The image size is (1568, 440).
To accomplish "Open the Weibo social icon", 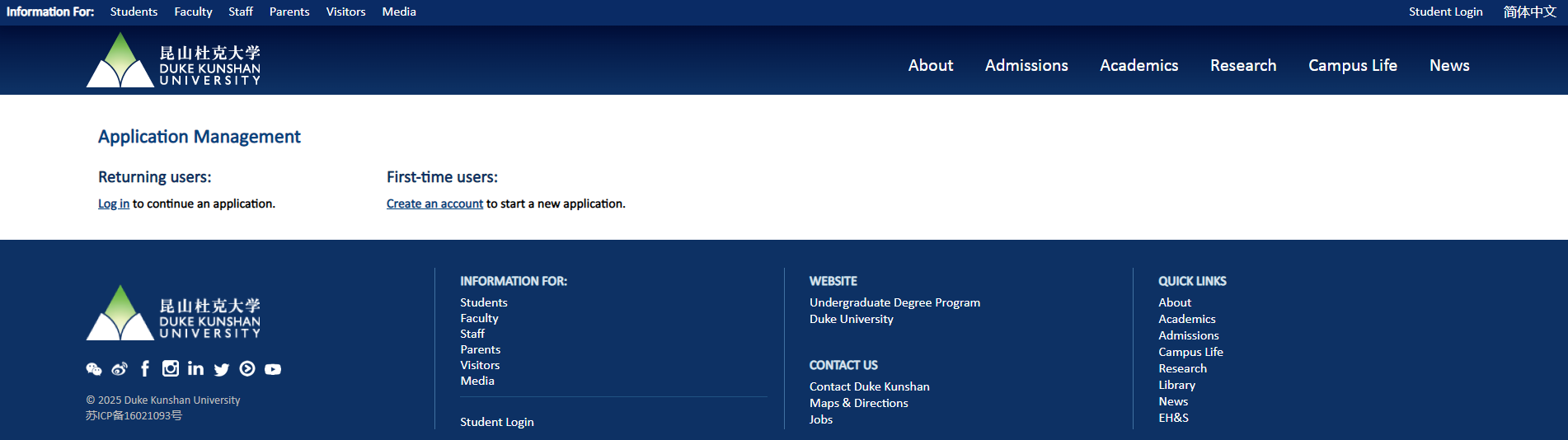I will click(120, 369).
